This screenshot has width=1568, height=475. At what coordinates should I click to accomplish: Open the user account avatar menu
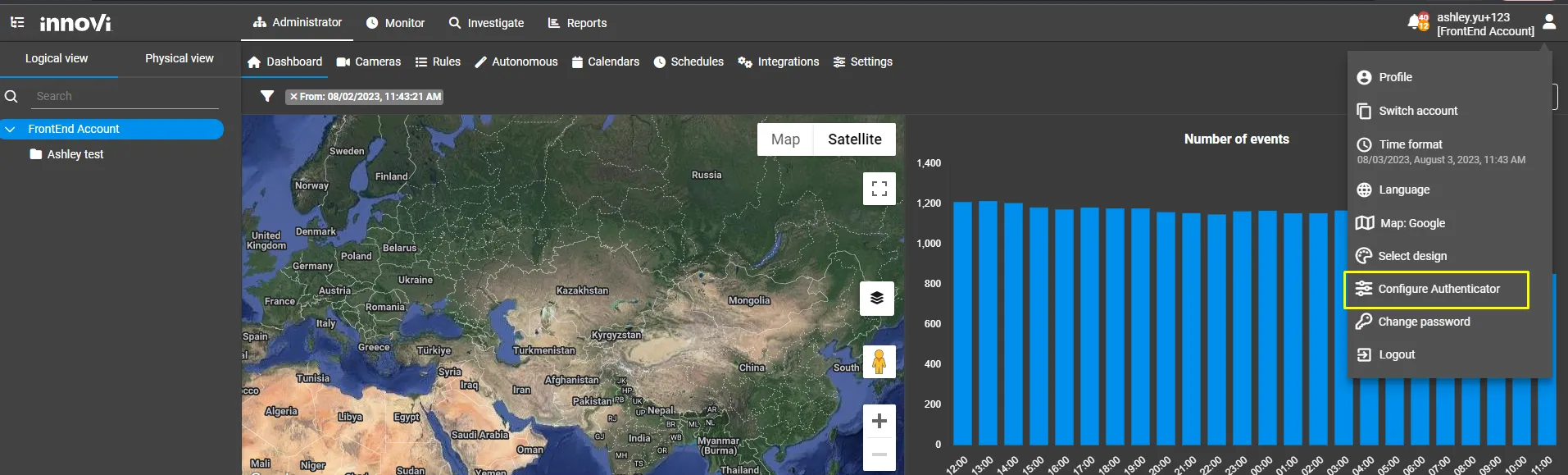point(1548,22)
